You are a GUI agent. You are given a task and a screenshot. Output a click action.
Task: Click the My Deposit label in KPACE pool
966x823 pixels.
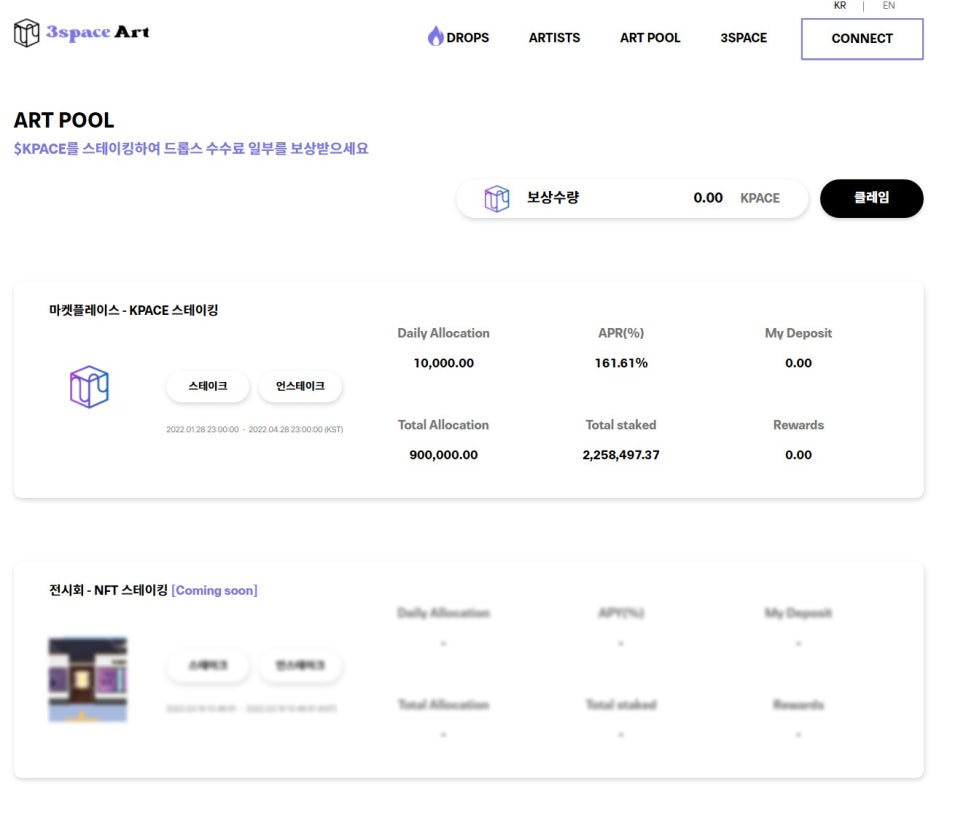(798, 333)
